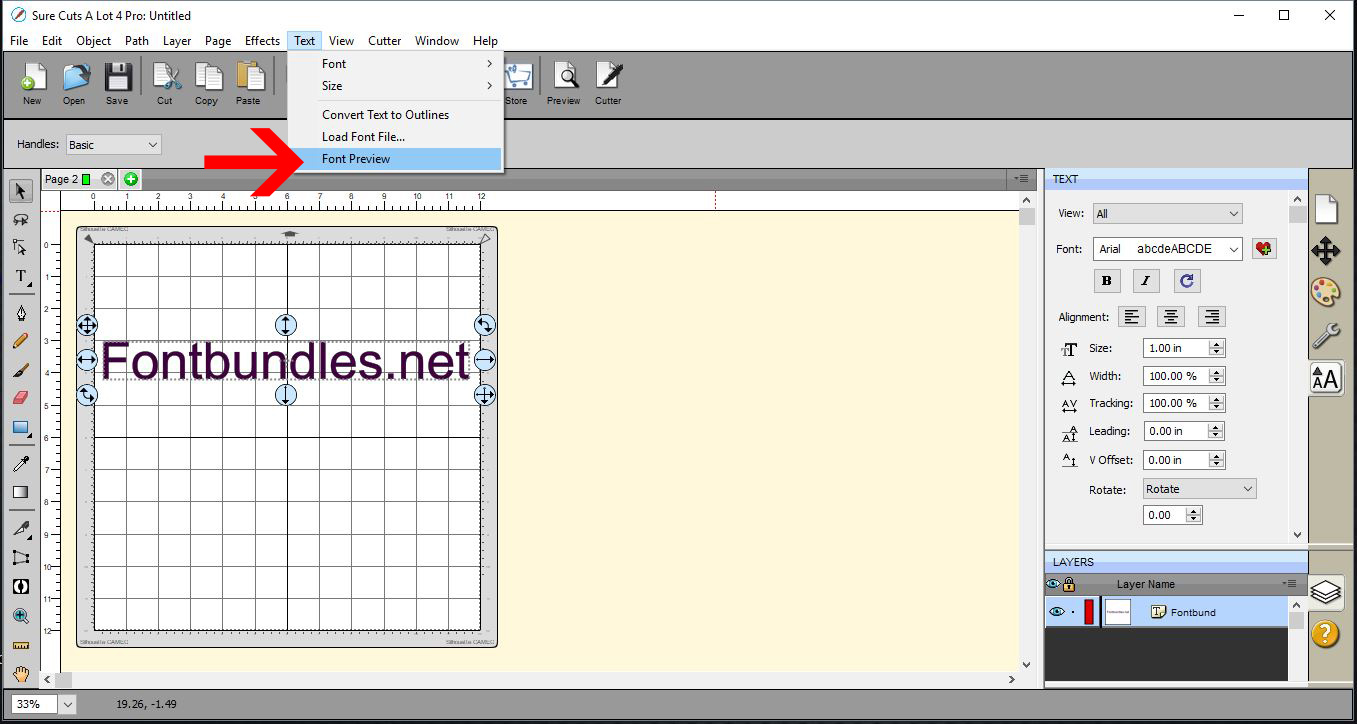This screenshot has width=1357, height=724.
Task: Toggle Bold text style
Action: [x=1106, y=281]
